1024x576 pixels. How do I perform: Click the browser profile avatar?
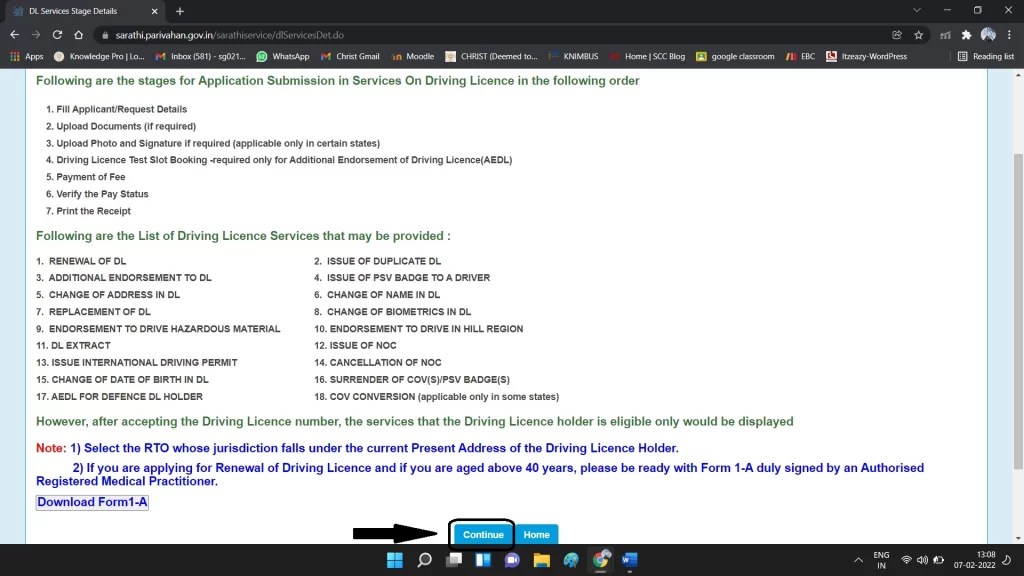coord(986,34)
